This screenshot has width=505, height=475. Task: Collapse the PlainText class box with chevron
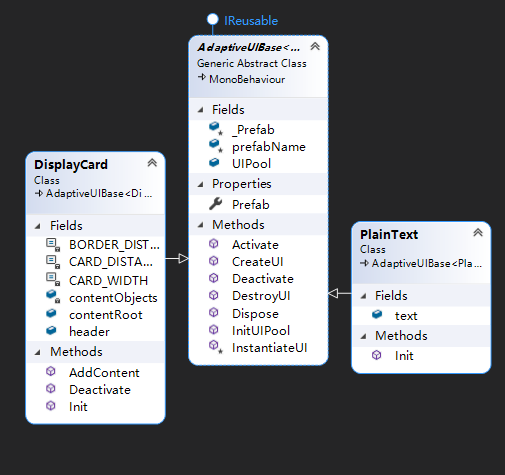(478, 232)
